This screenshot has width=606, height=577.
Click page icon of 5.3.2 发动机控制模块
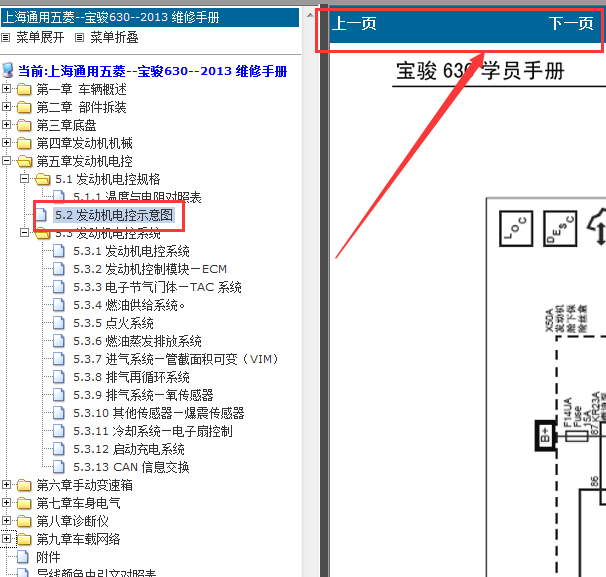(x=59, y=269)
